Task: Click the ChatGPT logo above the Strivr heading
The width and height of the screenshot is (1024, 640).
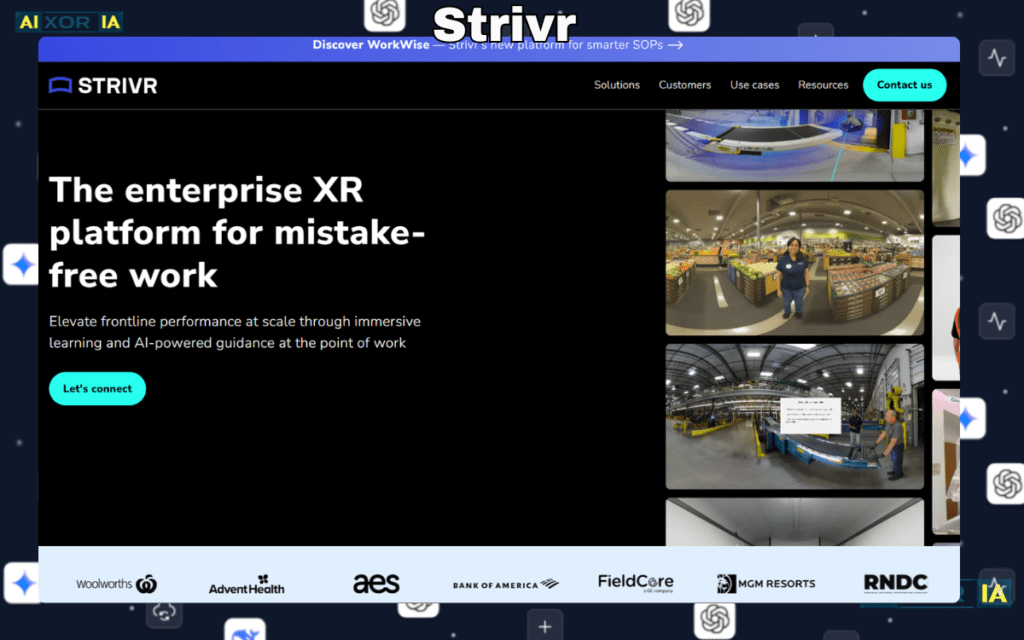Action: (x=385, y=15)
